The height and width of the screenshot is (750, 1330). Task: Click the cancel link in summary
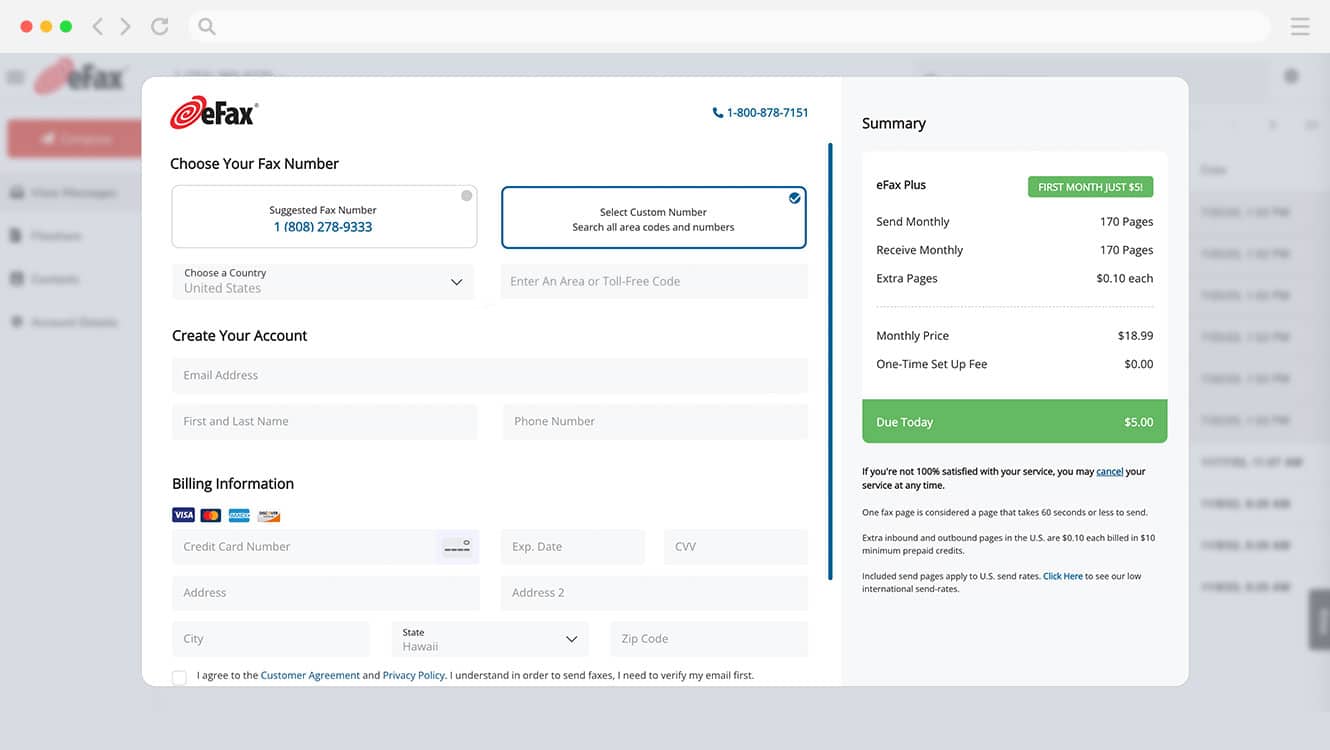tap(1109, 471)
